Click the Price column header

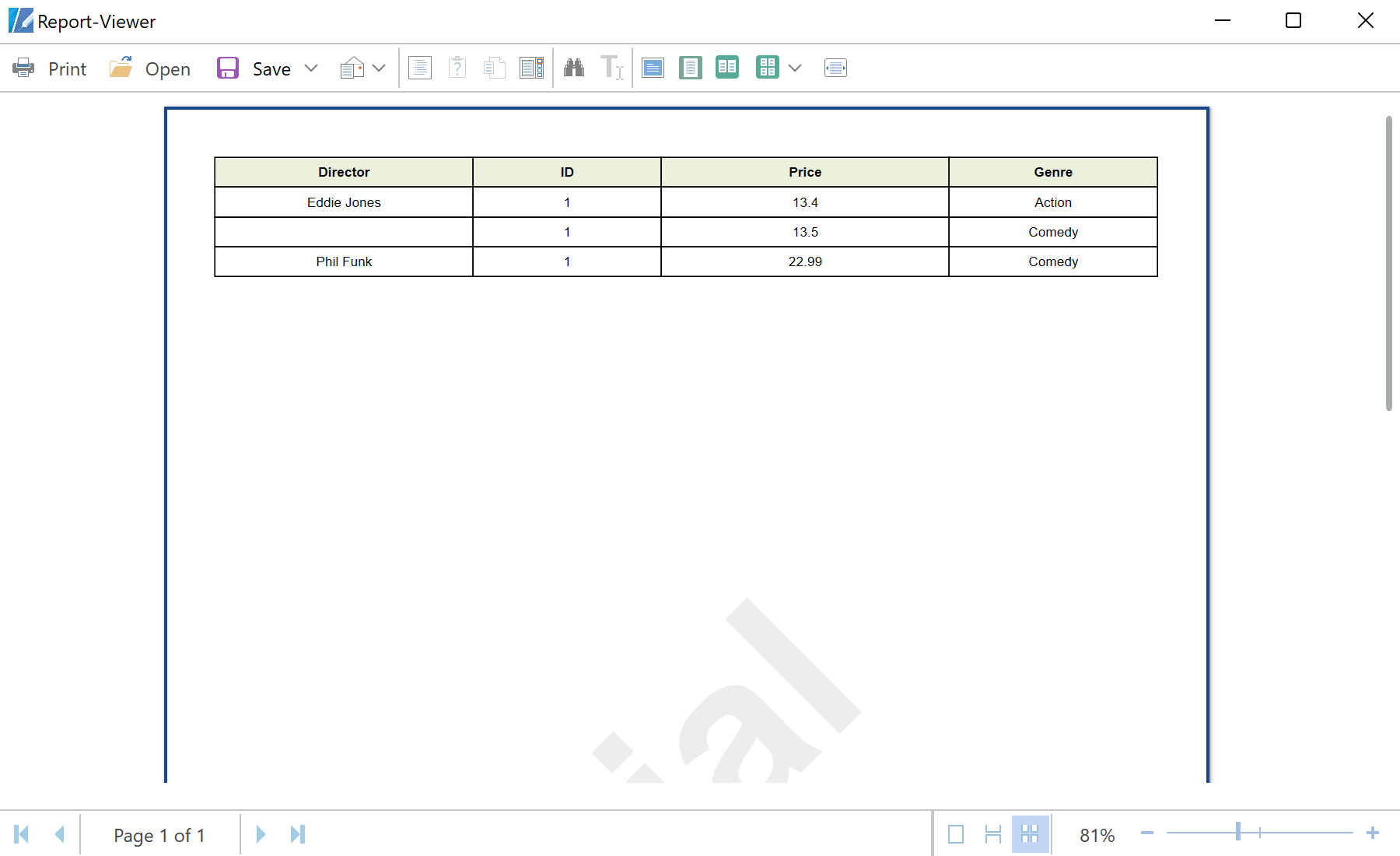pyautogui.click(x=805, y=172)
